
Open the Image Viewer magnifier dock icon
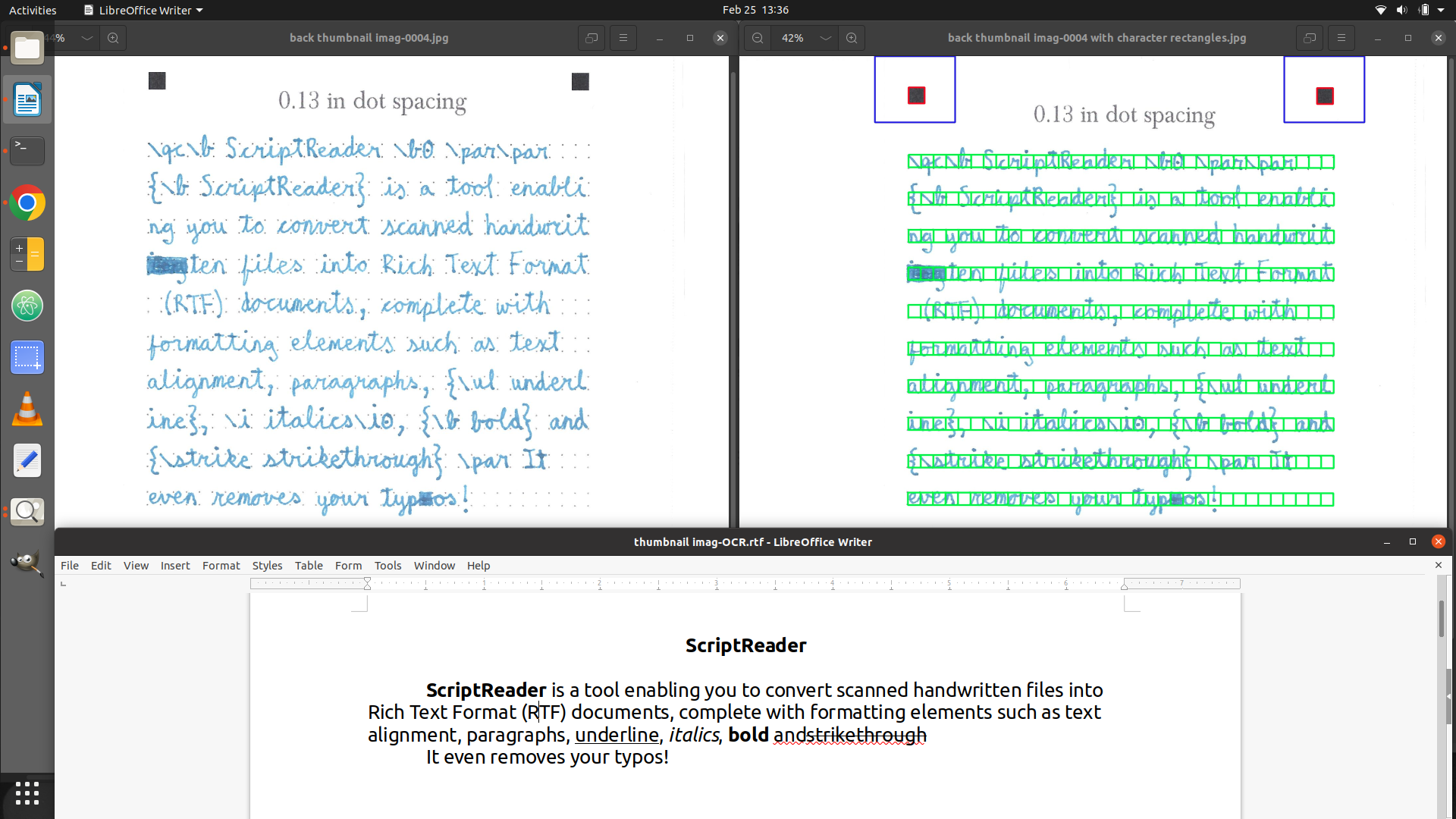coord(27,512)
